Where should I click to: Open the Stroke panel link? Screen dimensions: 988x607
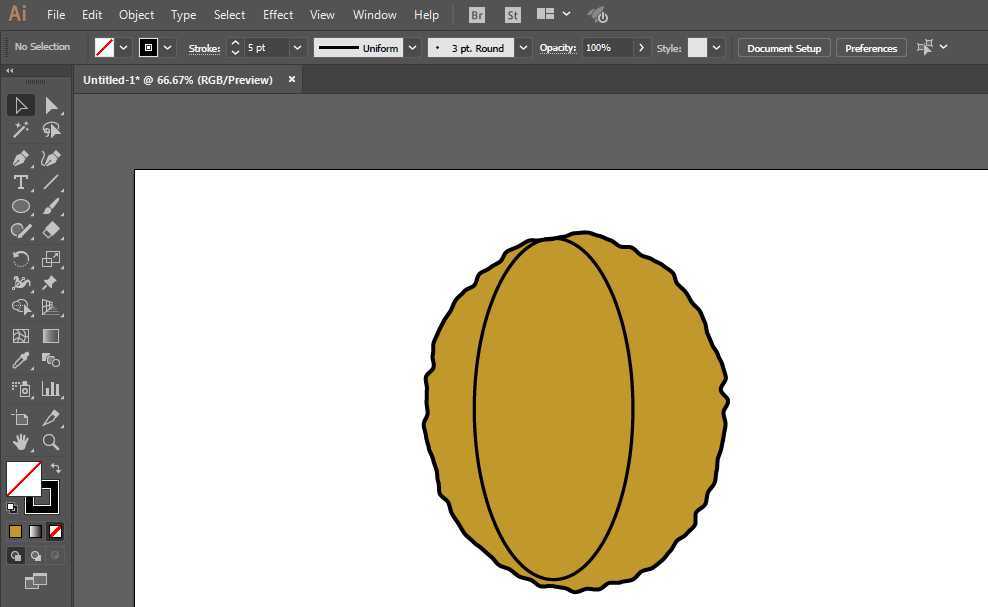pos(204,48)
